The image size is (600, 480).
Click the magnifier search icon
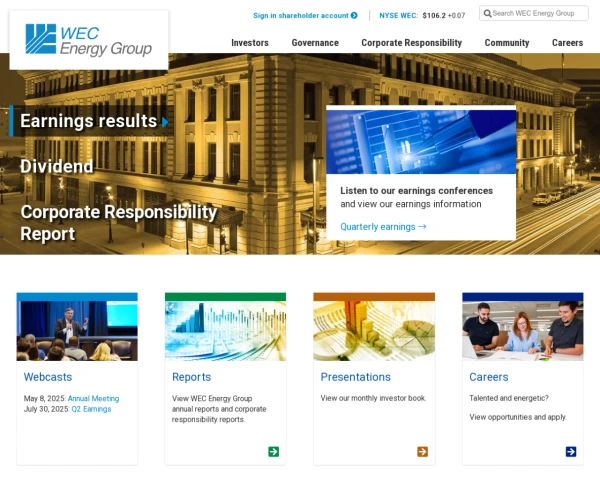coord(488,13)
